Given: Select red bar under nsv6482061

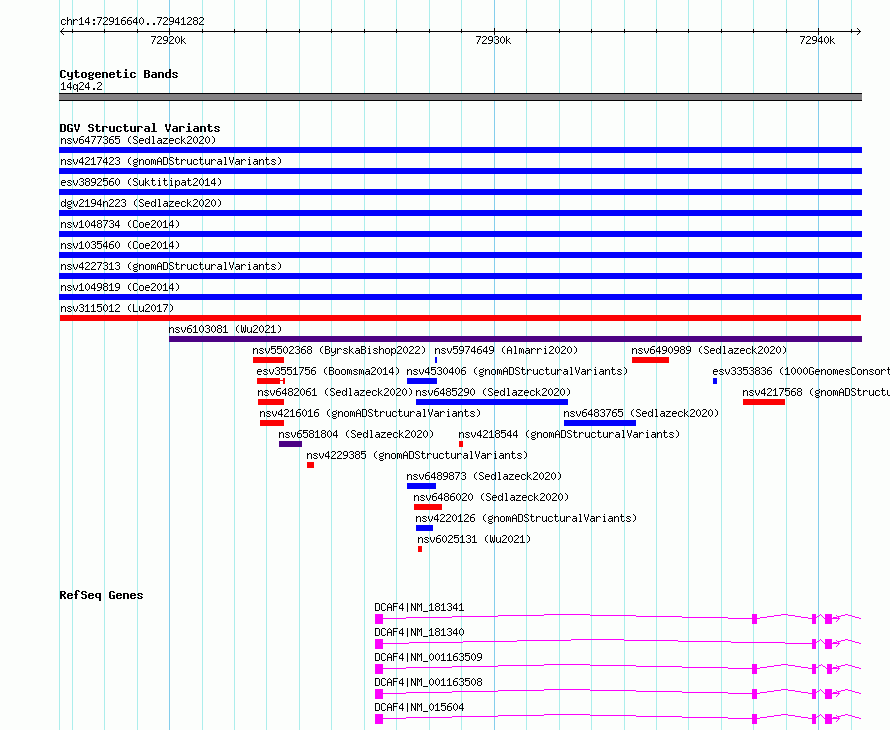Looking at the screenshot, I should point(271,402).
